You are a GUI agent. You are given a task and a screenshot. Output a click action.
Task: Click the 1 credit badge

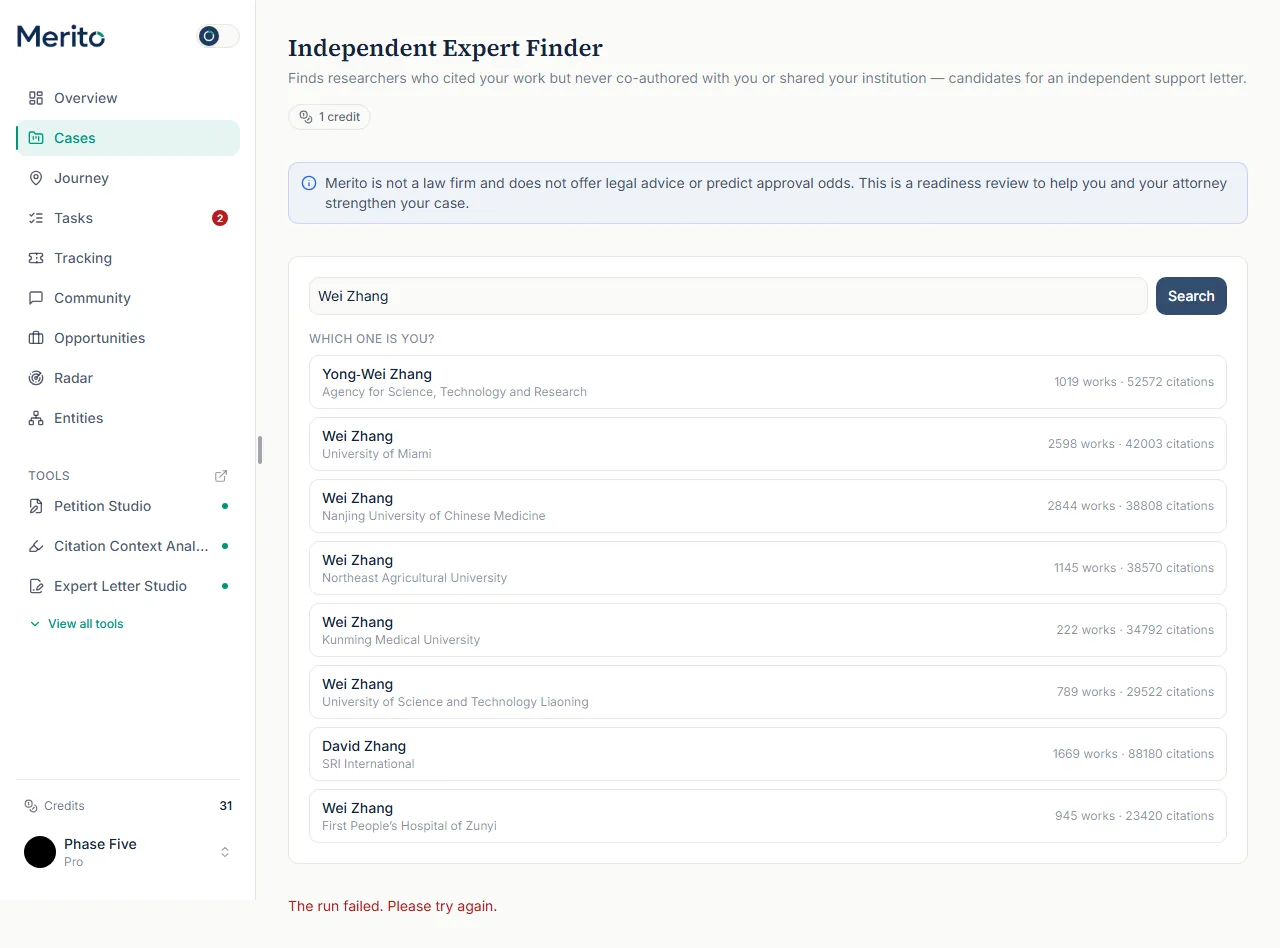[x=329, y=117]
